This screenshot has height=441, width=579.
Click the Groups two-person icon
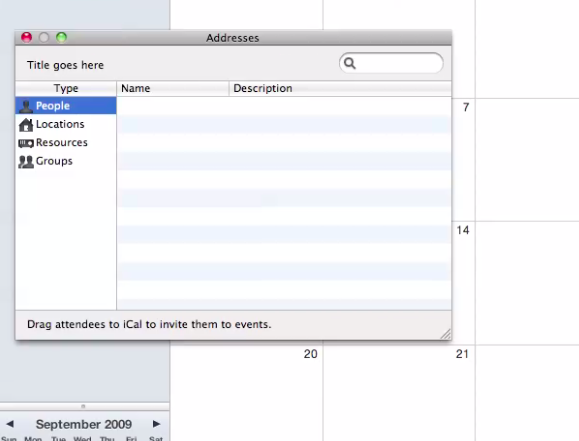(26, 162)
